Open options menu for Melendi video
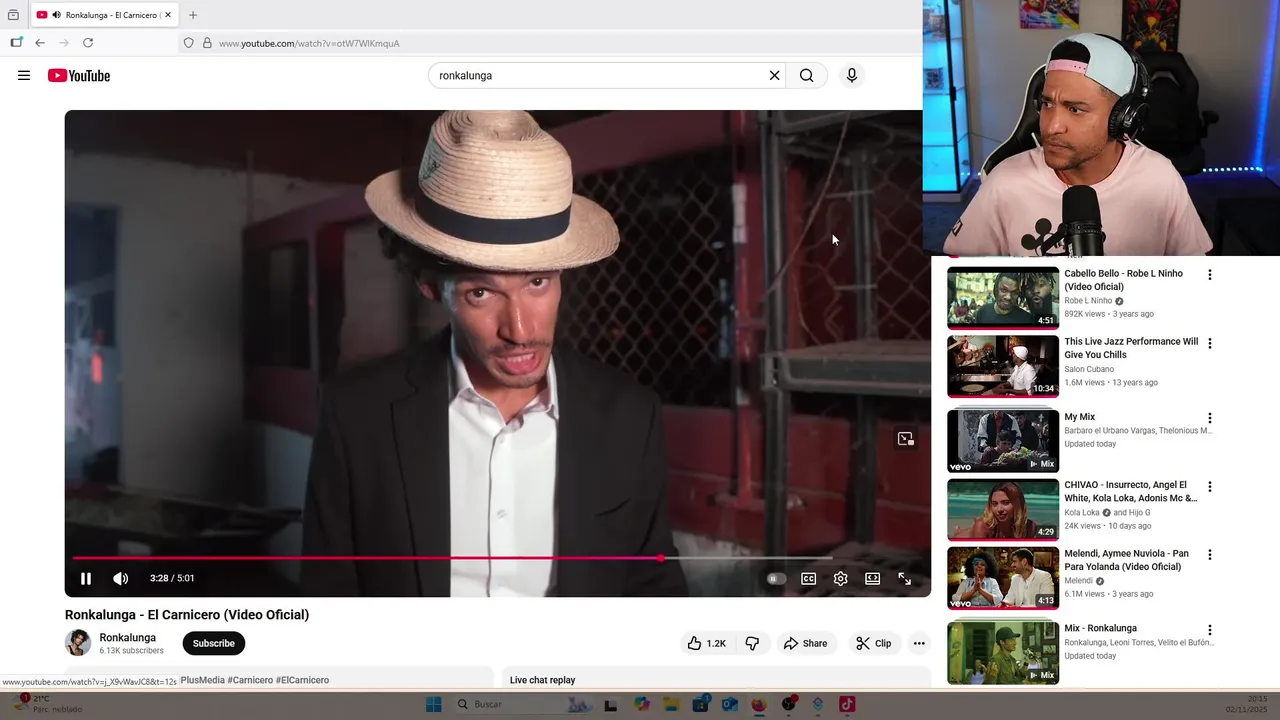Screen dimensions: 1280x720 [1209, 554]
